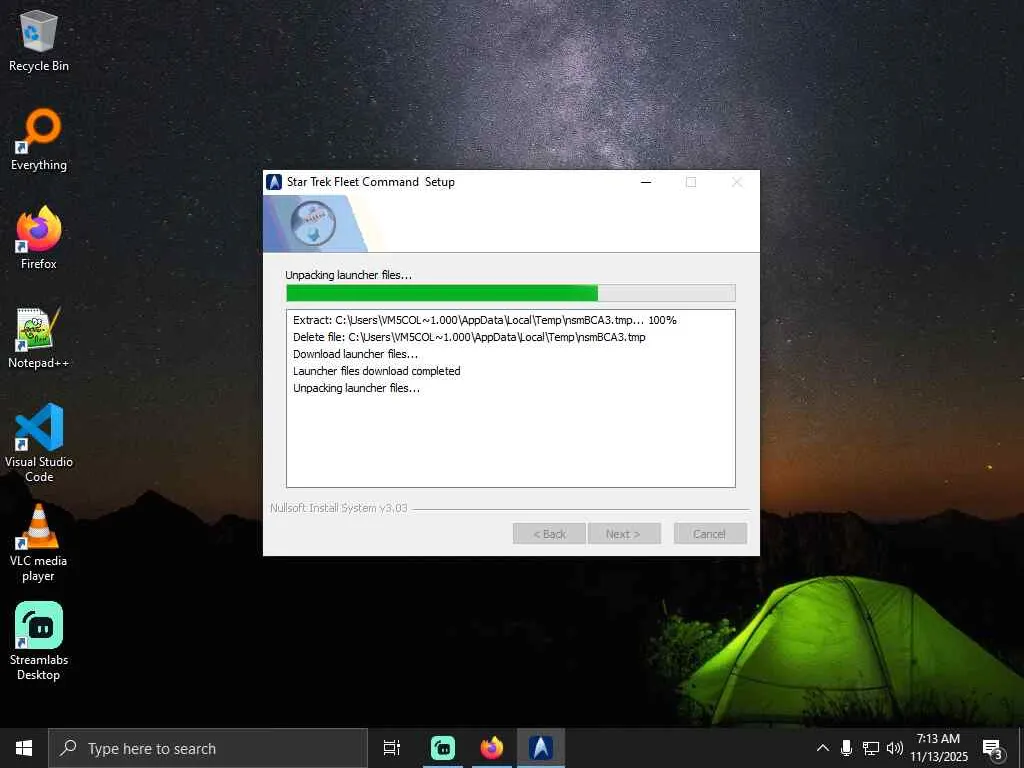Select the 'Extract: C:\Users...' log line
This screenshot has height=768, width=1024.
(485, 320)
